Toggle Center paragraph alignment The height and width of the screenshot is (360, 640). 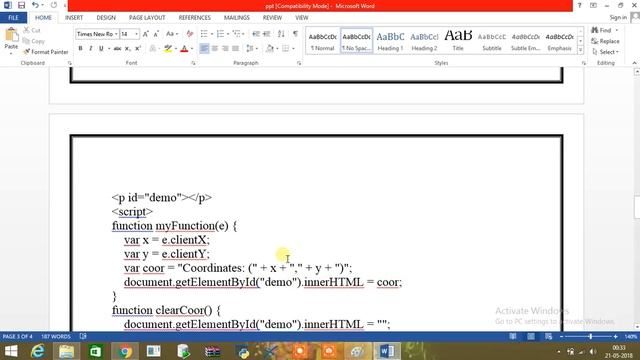214,49
